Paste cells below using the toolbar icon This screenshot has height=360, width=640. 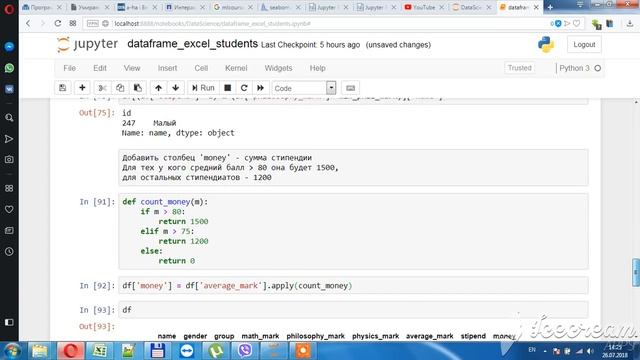(x=138, y=88)
